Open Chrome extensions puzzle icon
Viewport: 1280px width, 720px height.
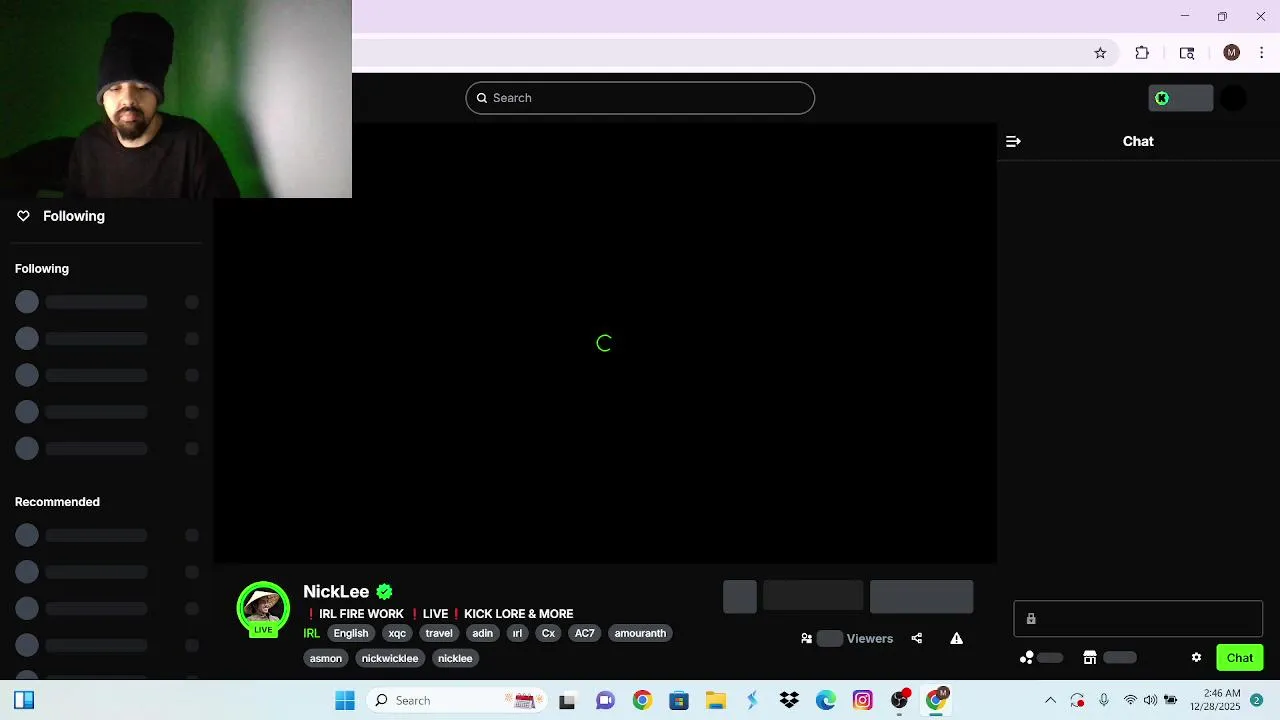1142,53
